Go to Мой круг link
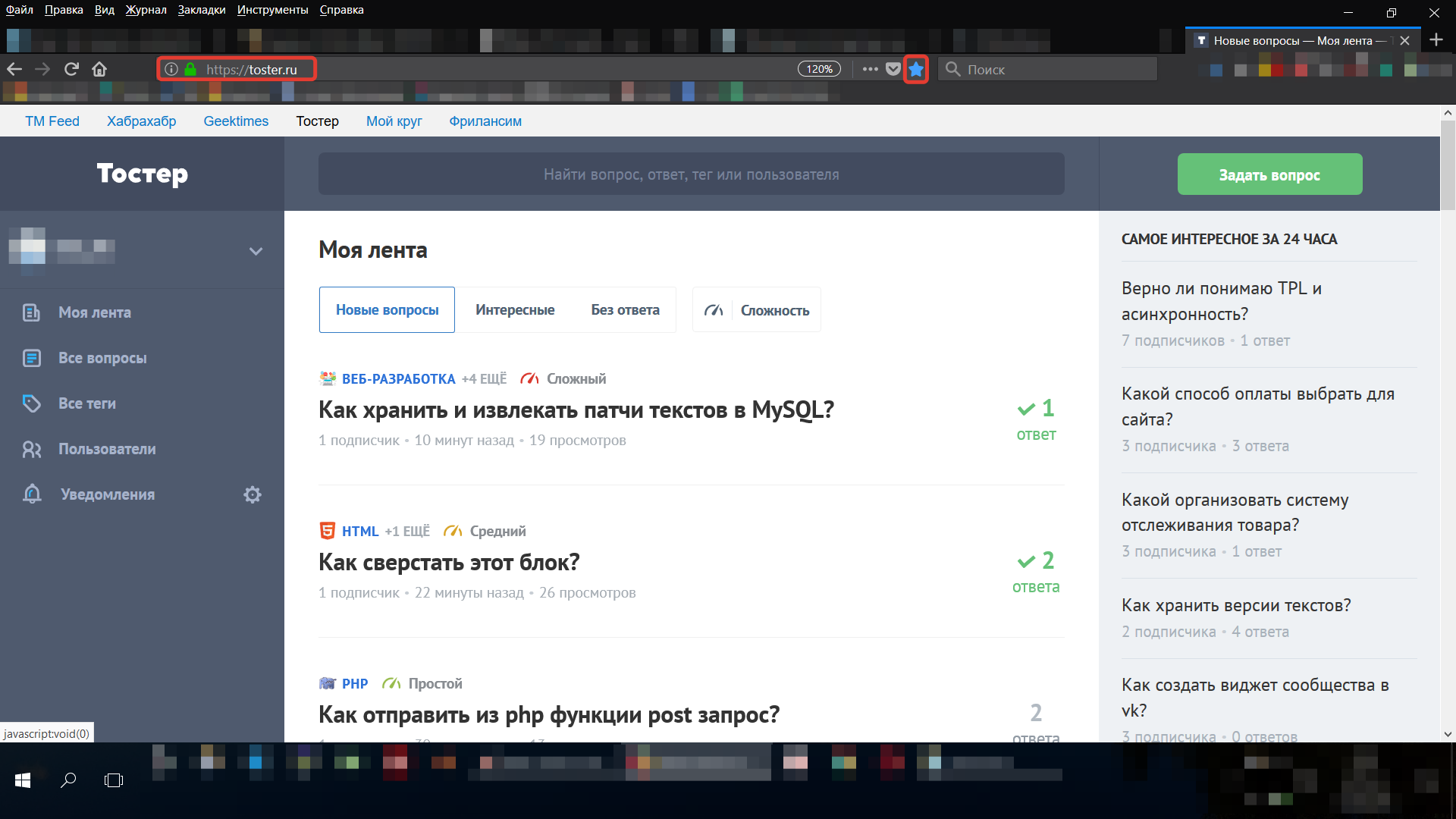This screenshot has height=819, width=1456. [x=394, y=121]
